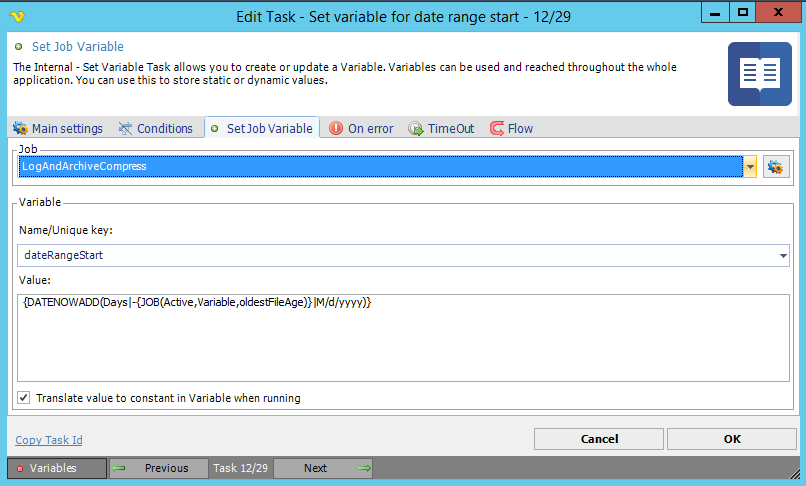The height and width of the screenshot is (486, 806).
Task: Go to the TimeOut tab
Action: pos(441,128)
